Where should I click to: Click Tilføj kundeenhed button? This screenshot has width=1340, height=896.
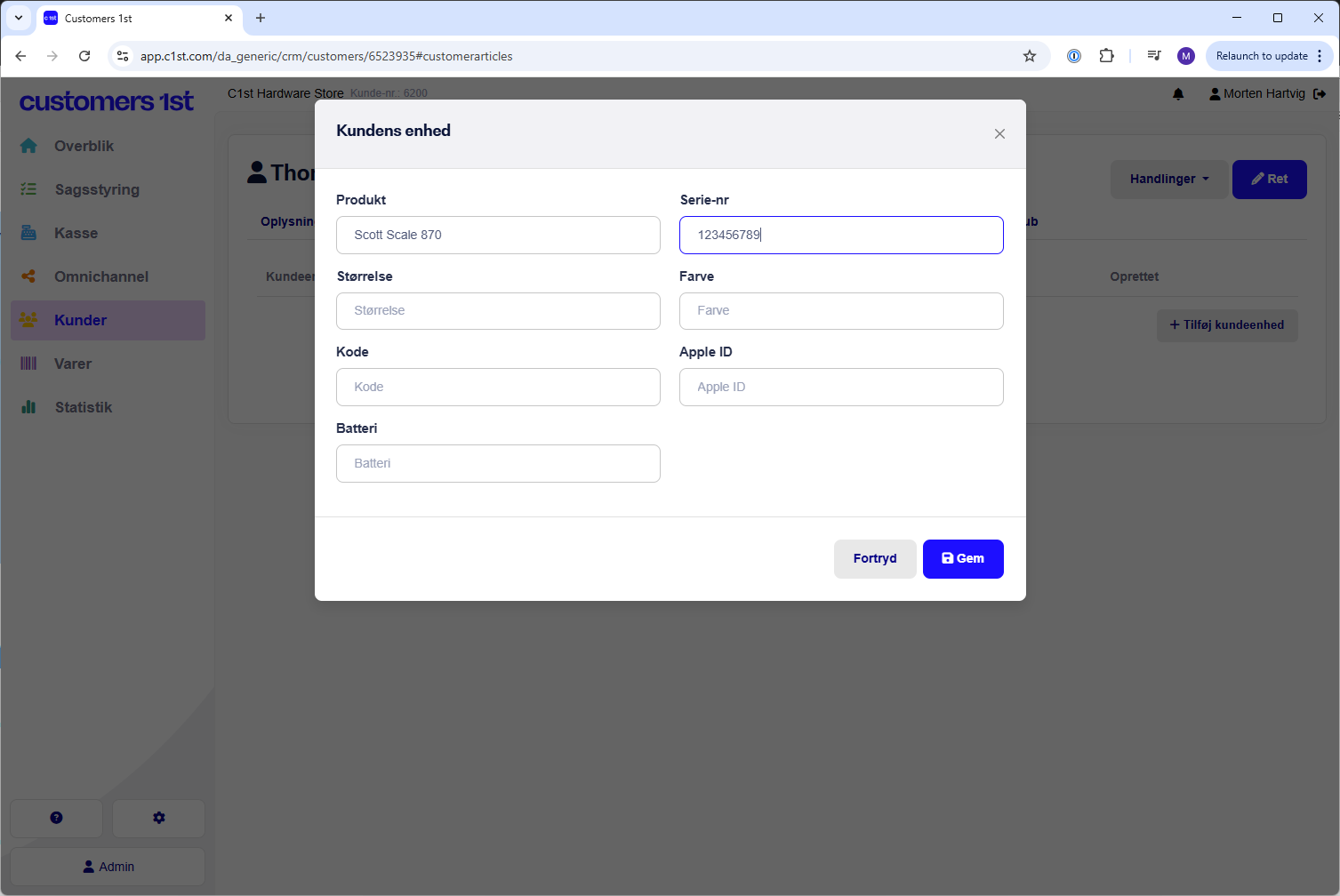click(x=1227, y=325)
